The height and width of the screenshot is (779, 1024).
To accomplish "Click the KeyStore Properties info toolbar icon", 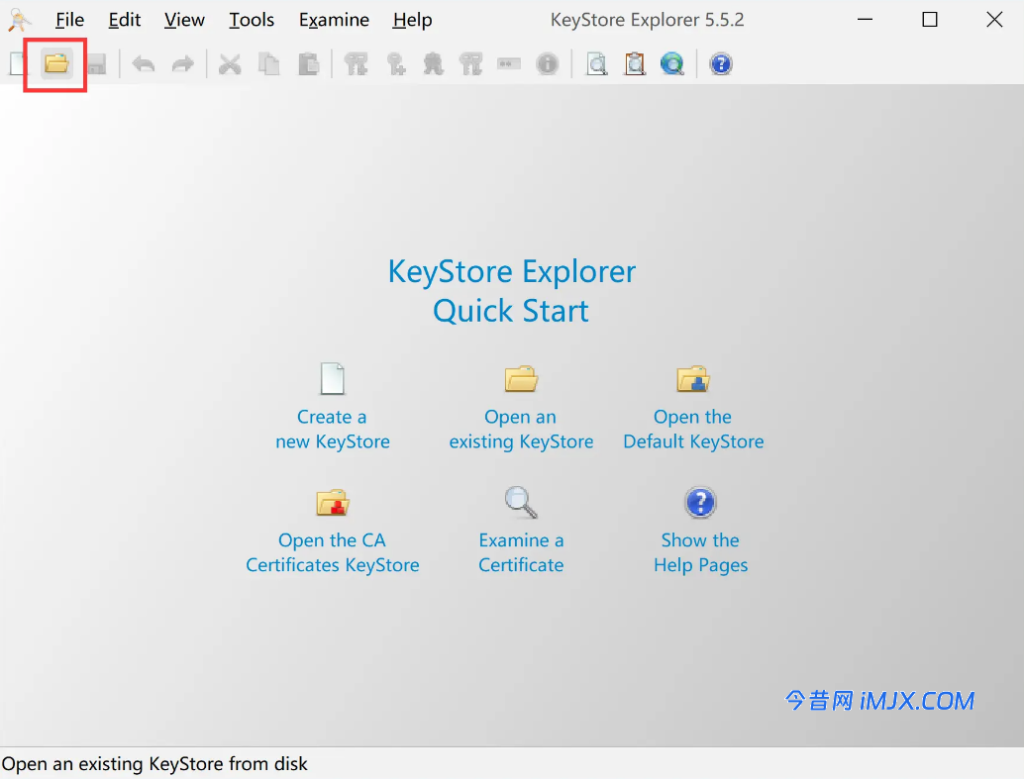I will click(x=547, y=64).
